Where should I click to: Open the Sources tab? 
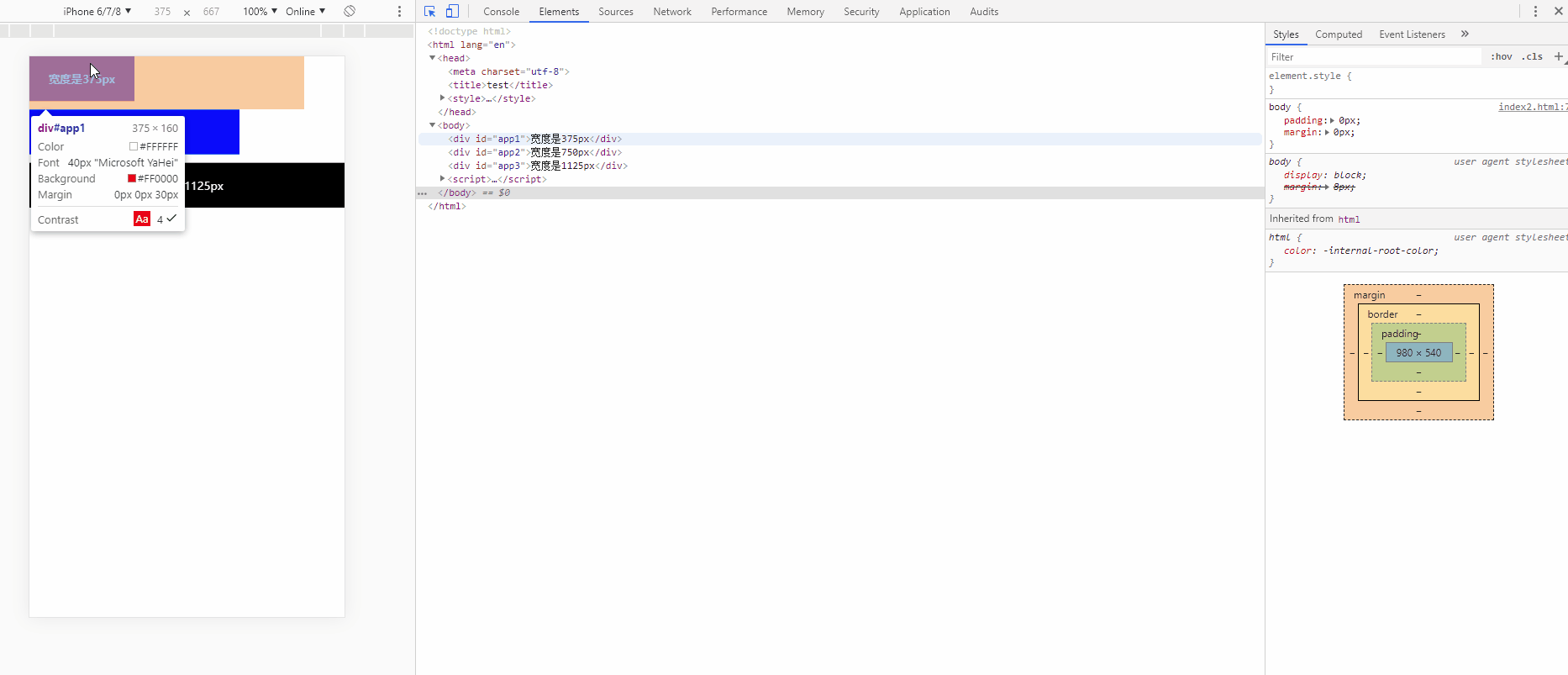616,12
